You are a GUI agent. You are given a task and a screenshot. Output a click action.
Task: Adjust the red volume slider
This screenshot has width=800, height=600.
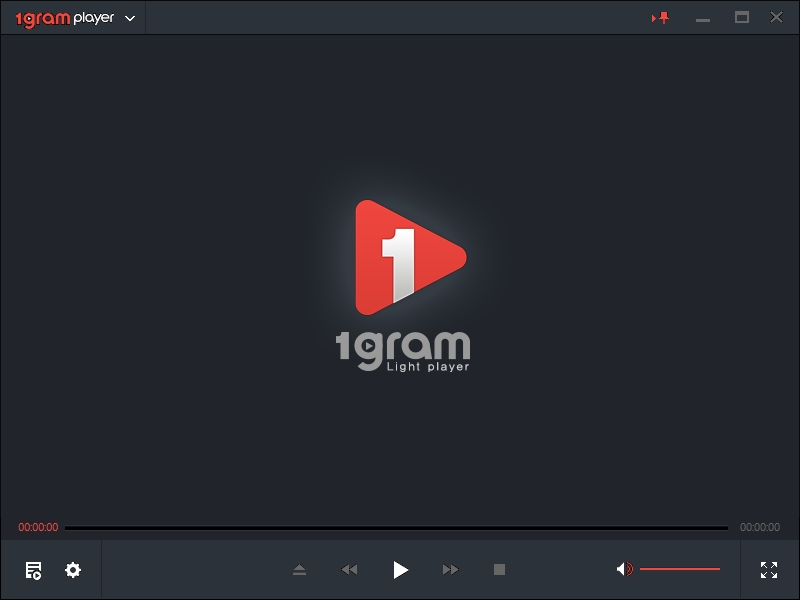(x=680, y=569)
